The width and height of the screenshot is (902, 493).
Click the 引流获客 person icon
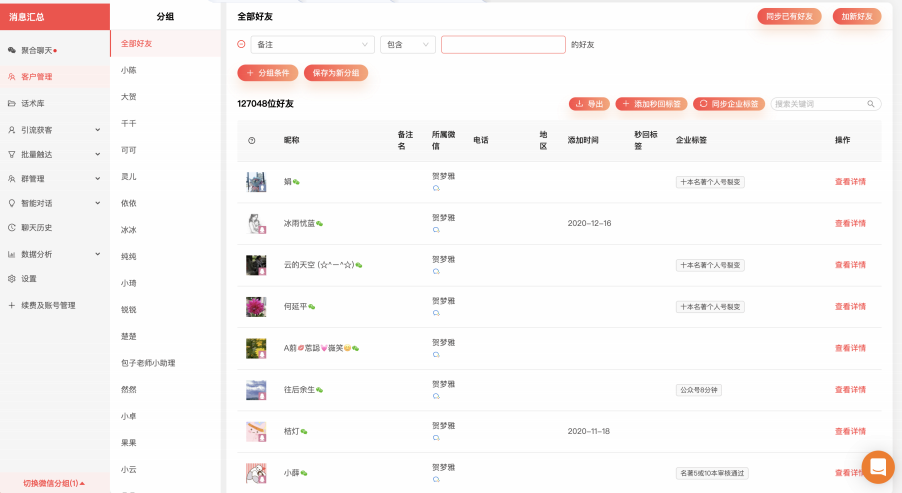tap(12, 130)
